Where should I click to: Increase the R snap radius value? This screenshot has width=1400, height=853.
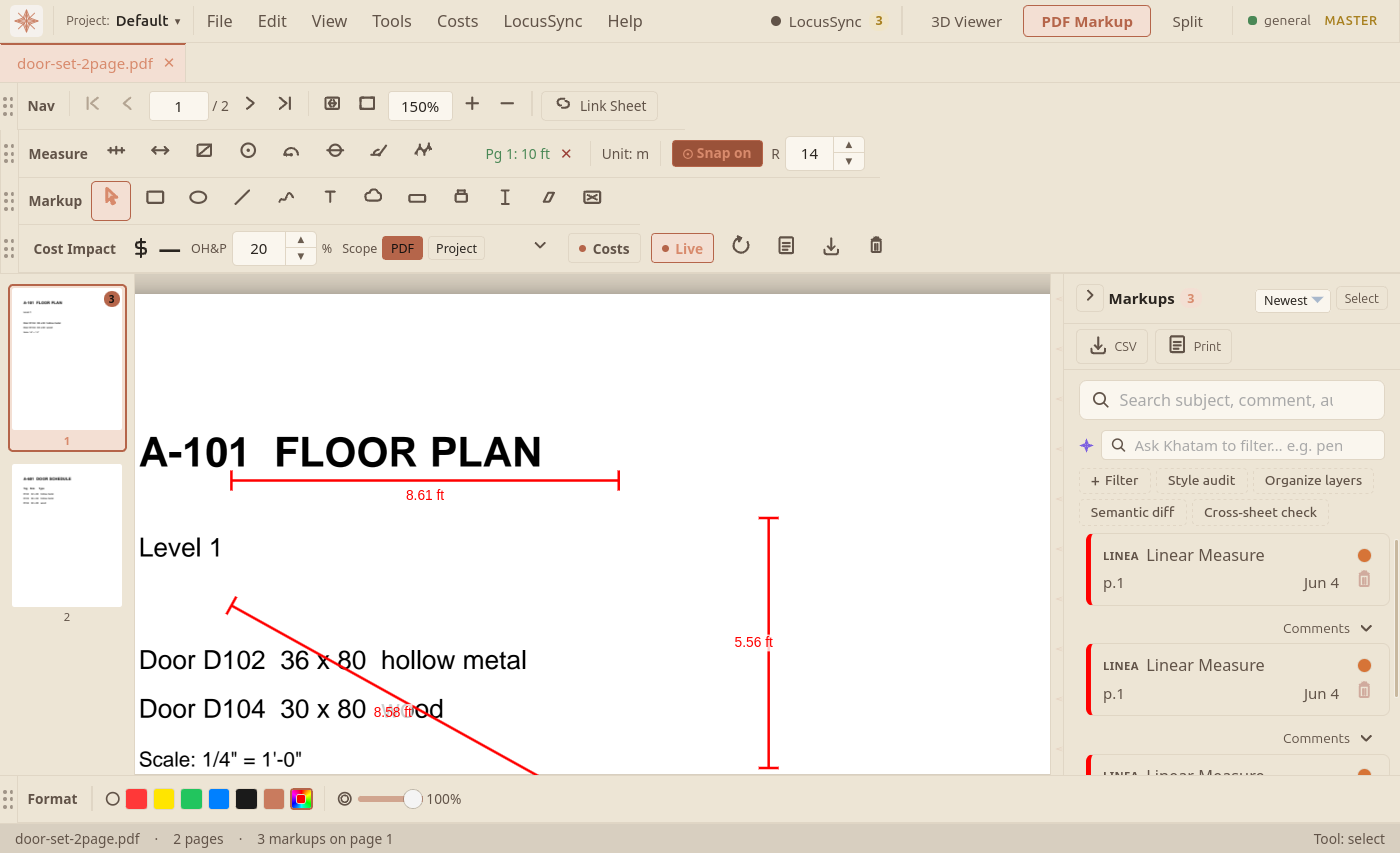[x=849, y=145]
